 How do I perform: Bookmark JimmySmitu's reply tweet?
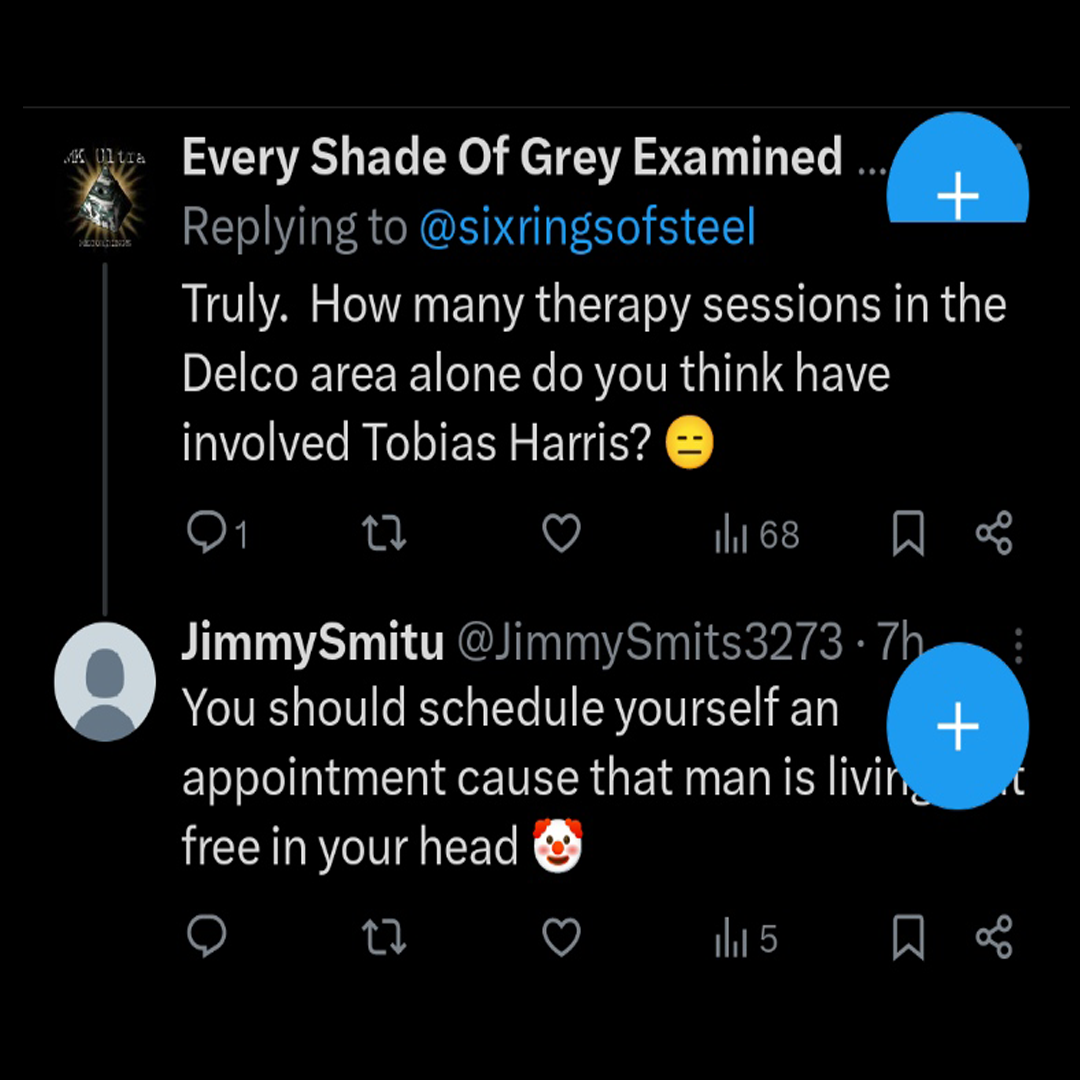coord(908,938)
